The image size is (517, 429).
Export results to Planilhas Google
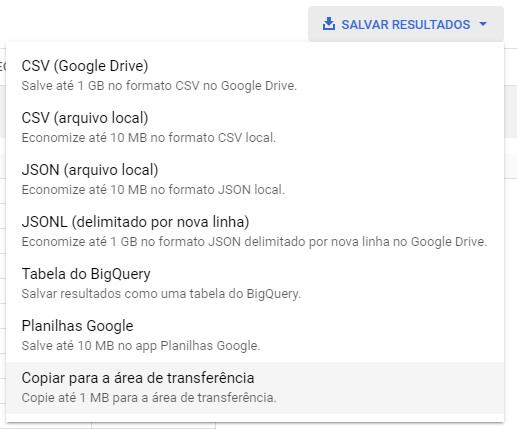pyautogui.click(x=255, y=335)
